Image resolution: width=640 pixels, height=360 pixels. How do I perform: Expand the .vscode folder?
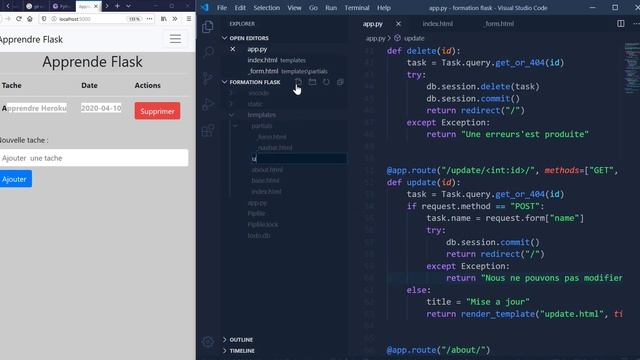coord(231,93)
